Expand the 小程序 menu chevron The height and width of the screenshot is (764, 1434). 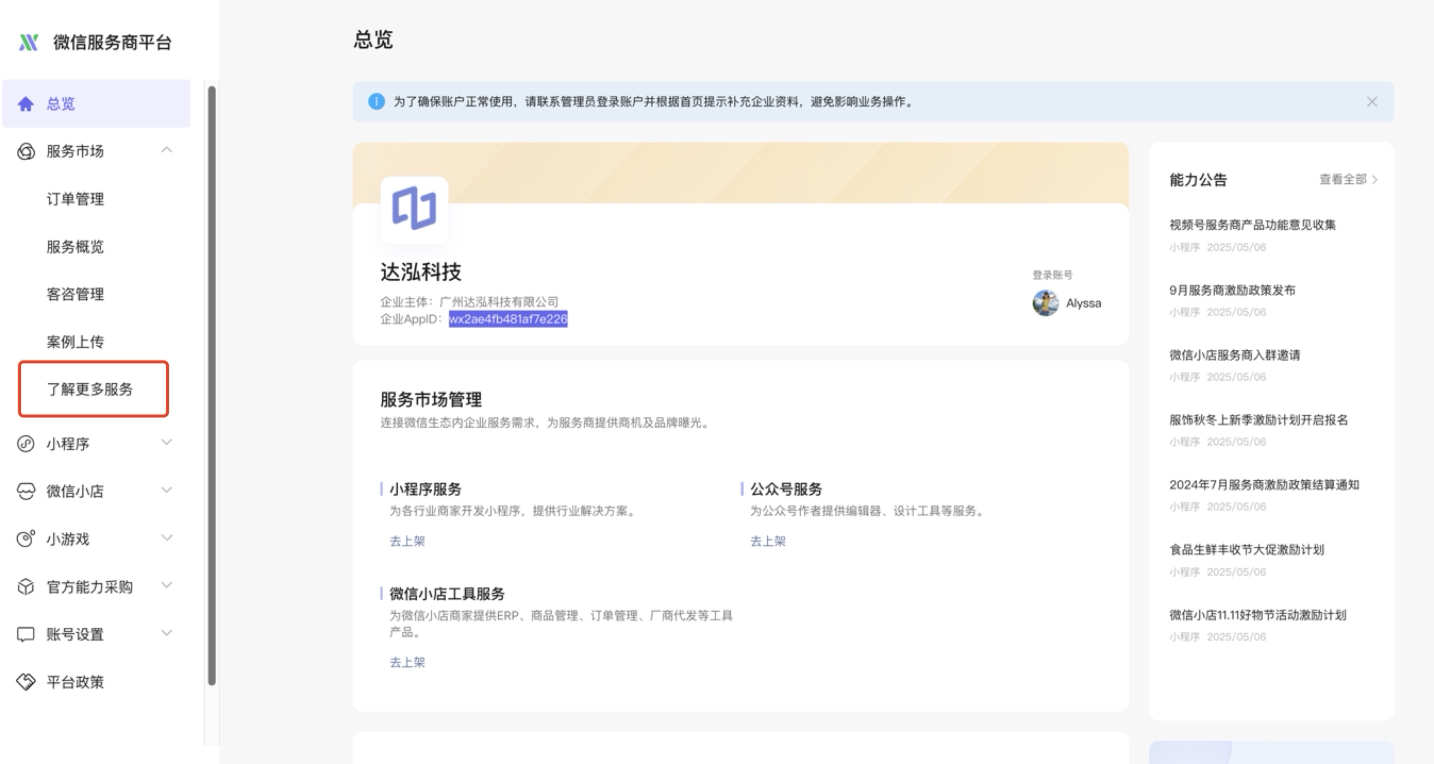tap(167, 443)
